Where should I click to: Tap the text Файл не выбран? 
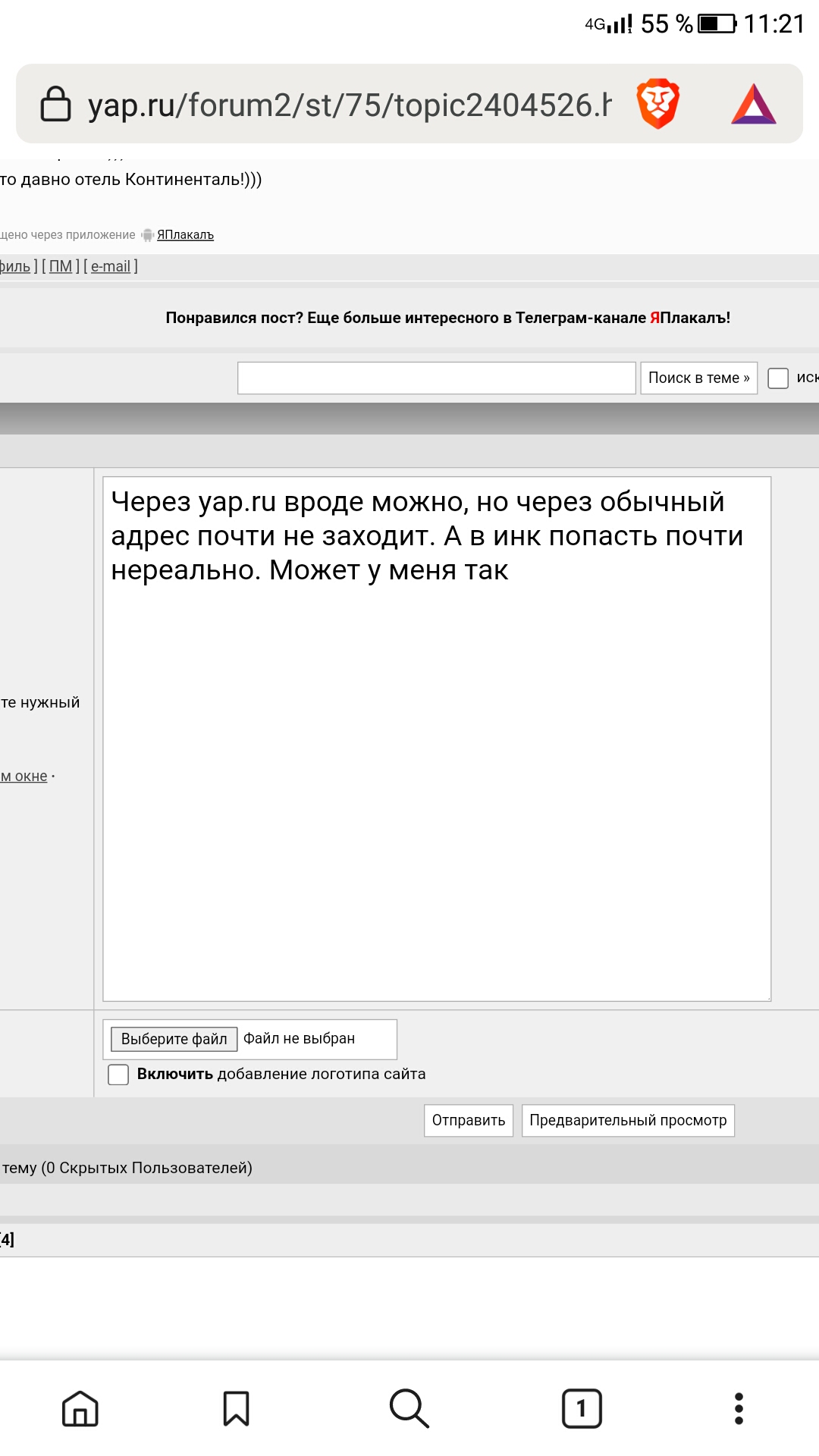[x=299, y=1038]
